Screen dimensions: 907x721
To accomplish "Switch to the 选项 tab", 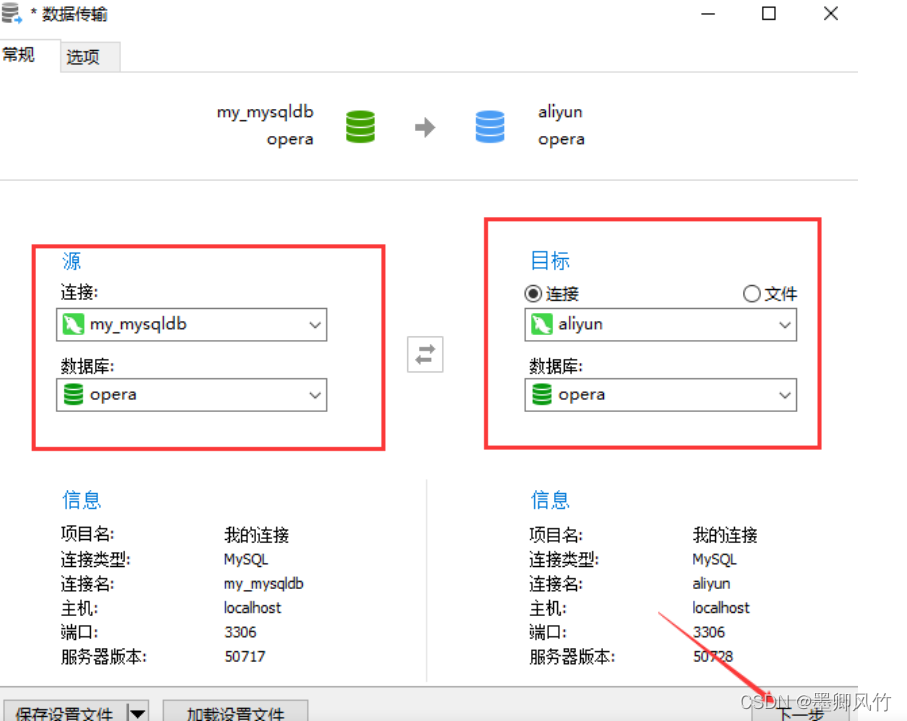I will (x=88, y=57).
